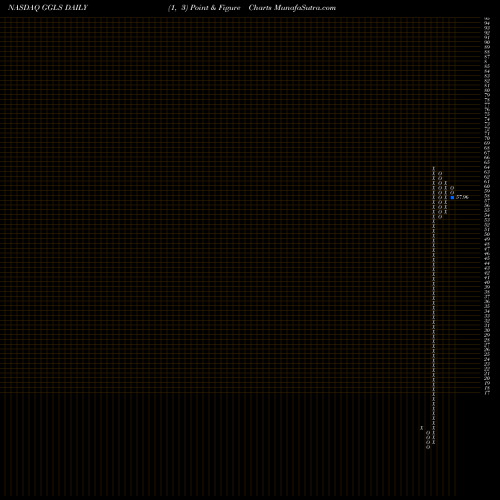Click the blue current-price square marker
500x500 pixels.
click(x=452, y=198)
